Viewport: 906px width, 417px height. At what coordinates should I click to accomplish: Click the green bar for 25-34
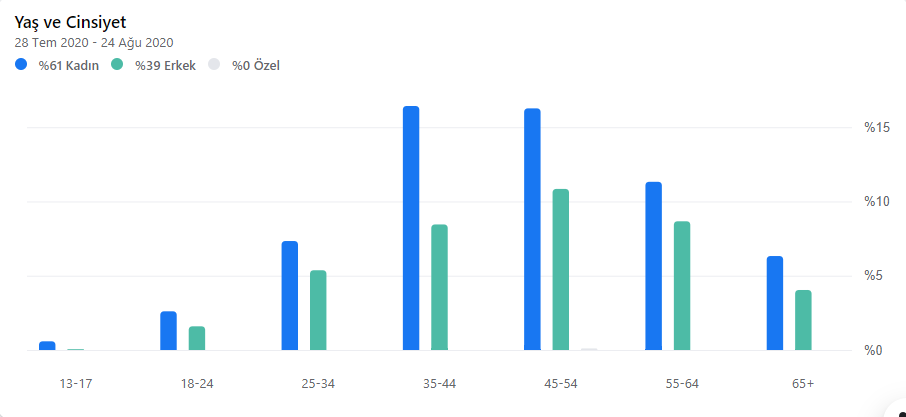pos(318,310)
